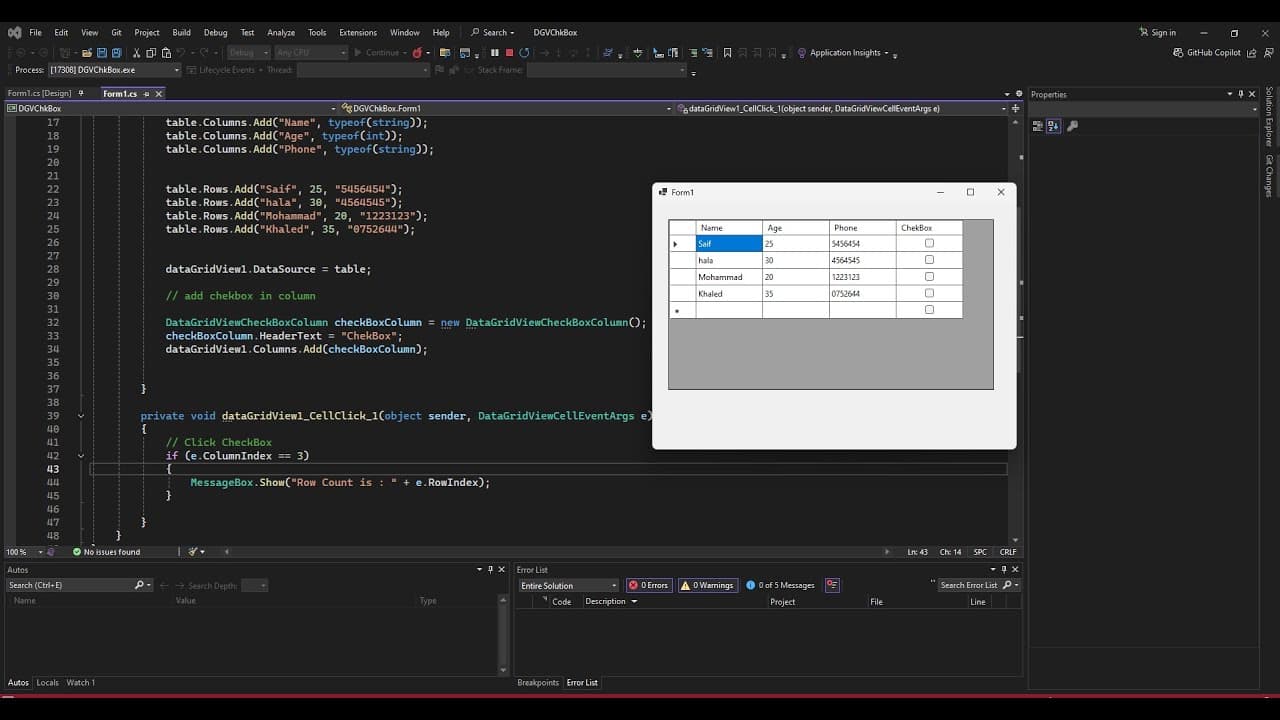Open the Search box in the title bar
Viewport: 1280px width, 720px height.
[x=492, y=32]
